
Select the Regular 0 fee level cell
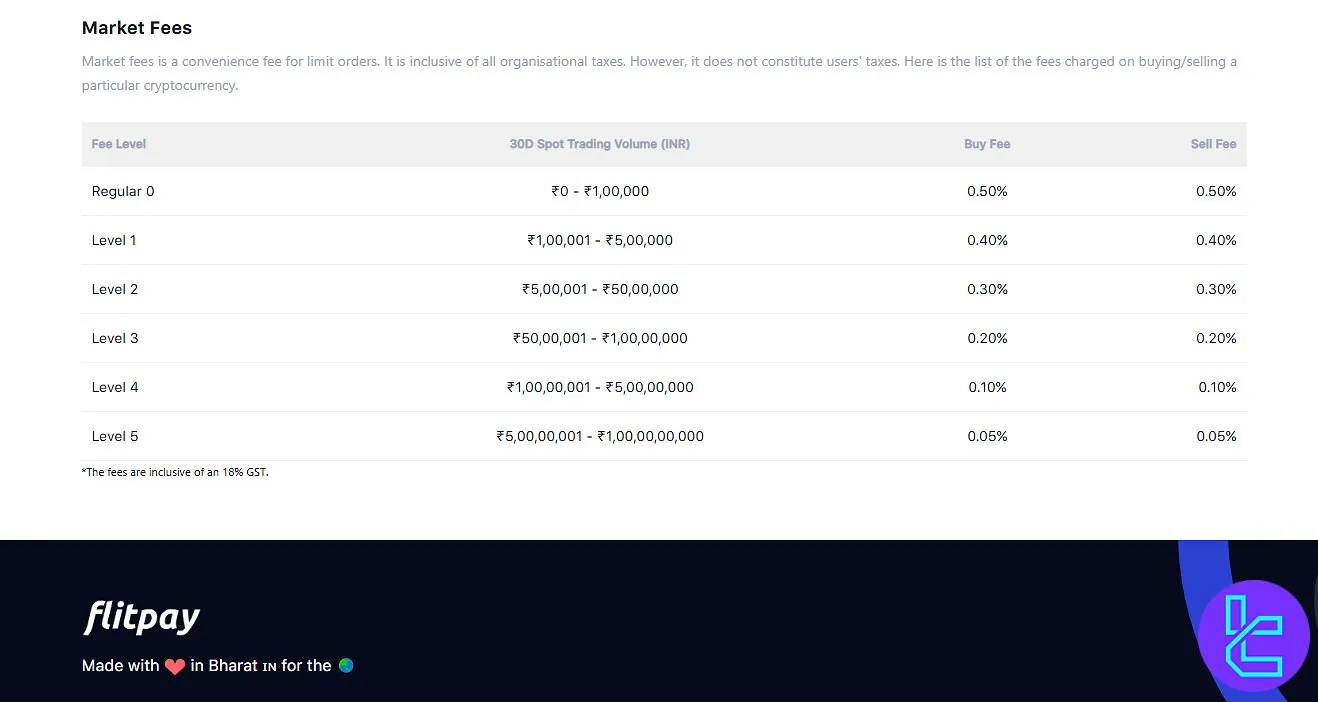tap(123, 191)
